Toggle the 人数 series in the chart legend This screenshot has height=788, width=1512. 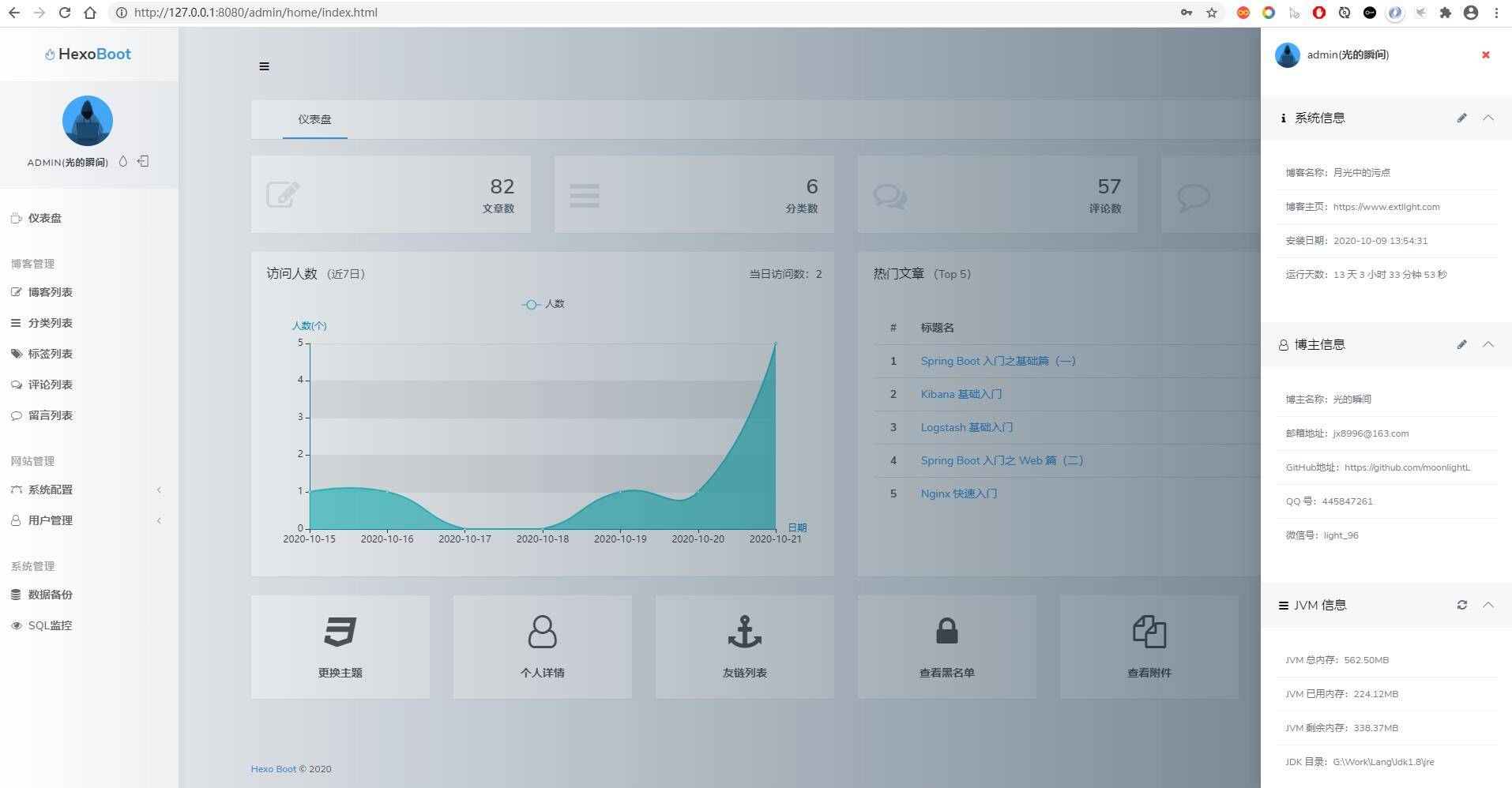[543, 304]
